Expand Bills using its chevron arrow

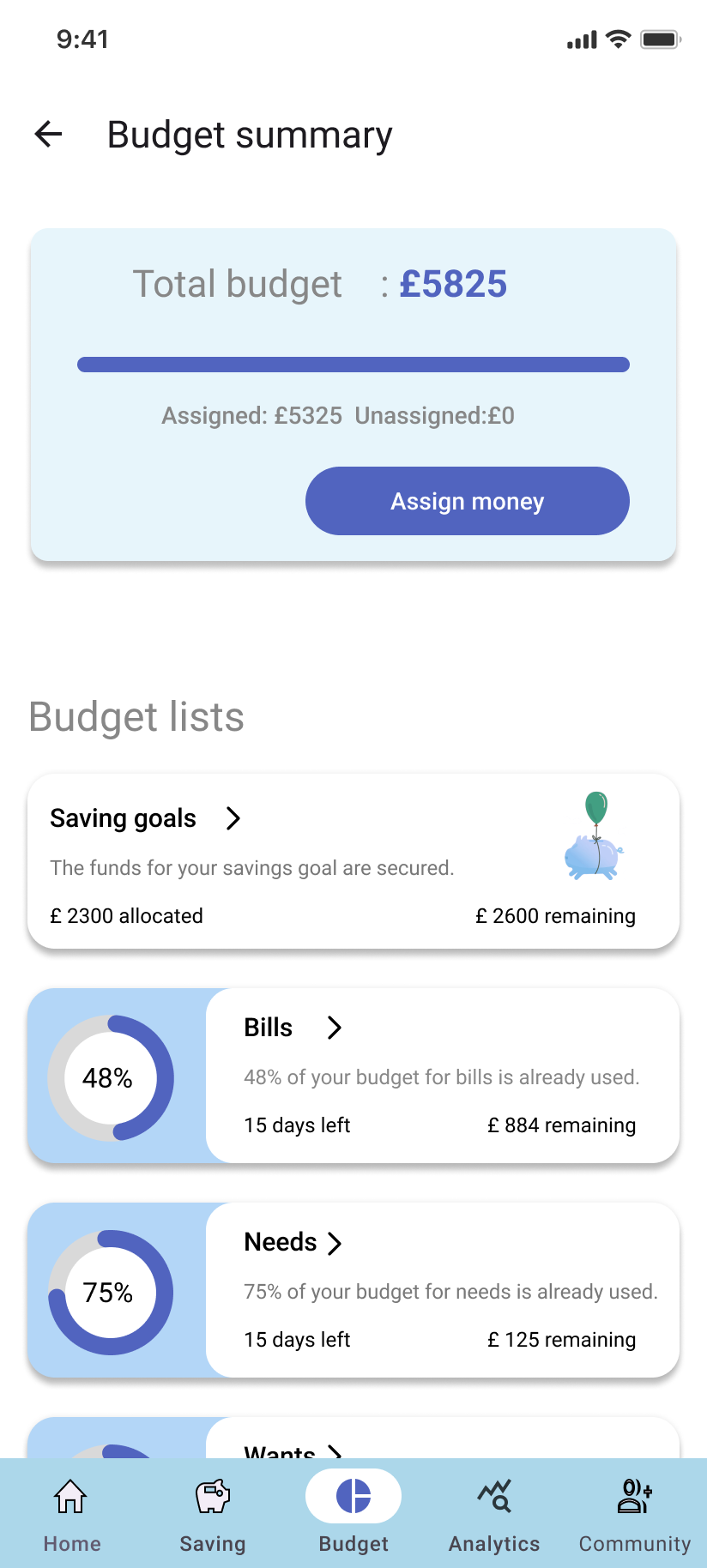[x=335, y=1028]
